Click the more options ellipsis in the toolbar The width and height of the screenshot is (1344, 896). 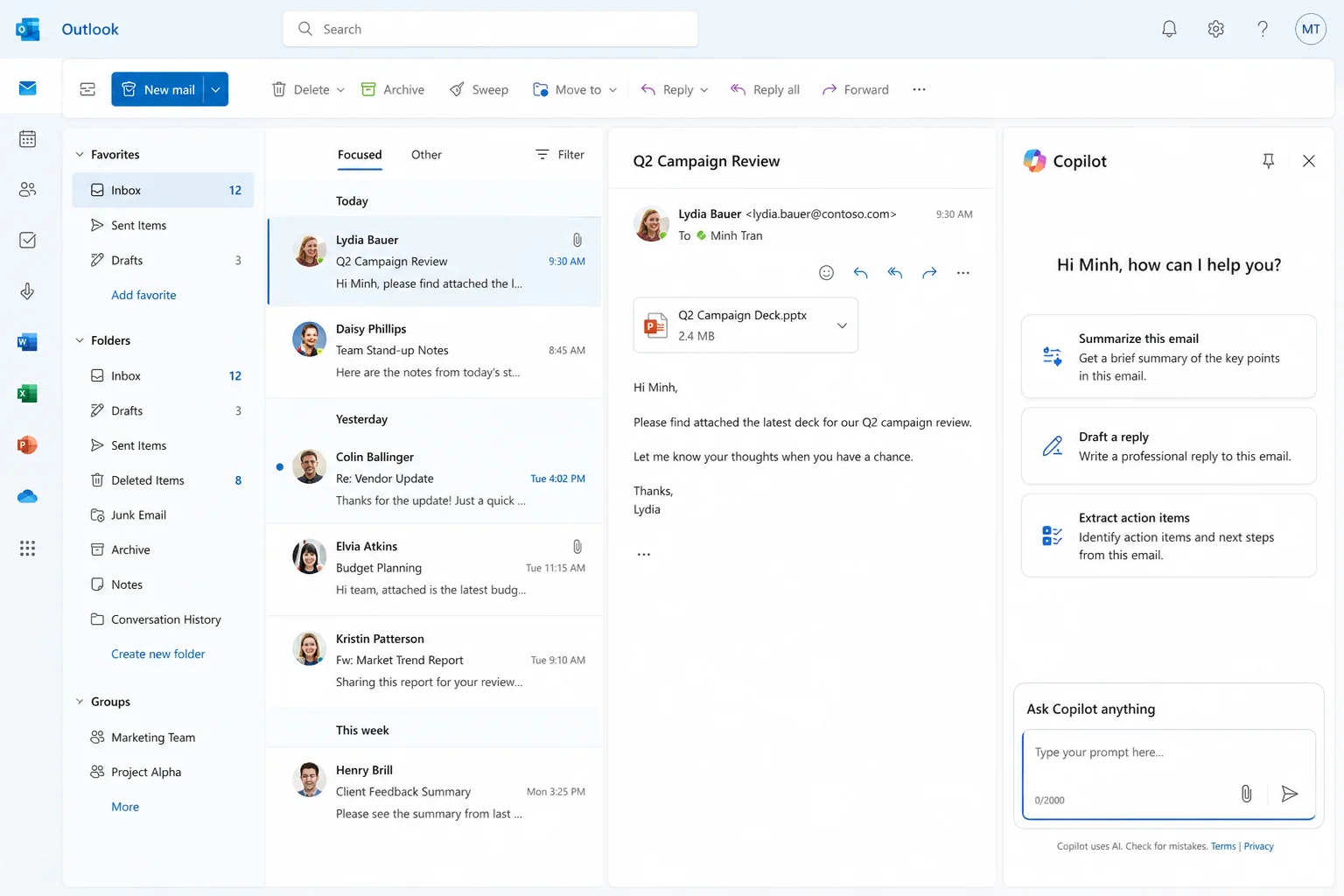point(919,89)
